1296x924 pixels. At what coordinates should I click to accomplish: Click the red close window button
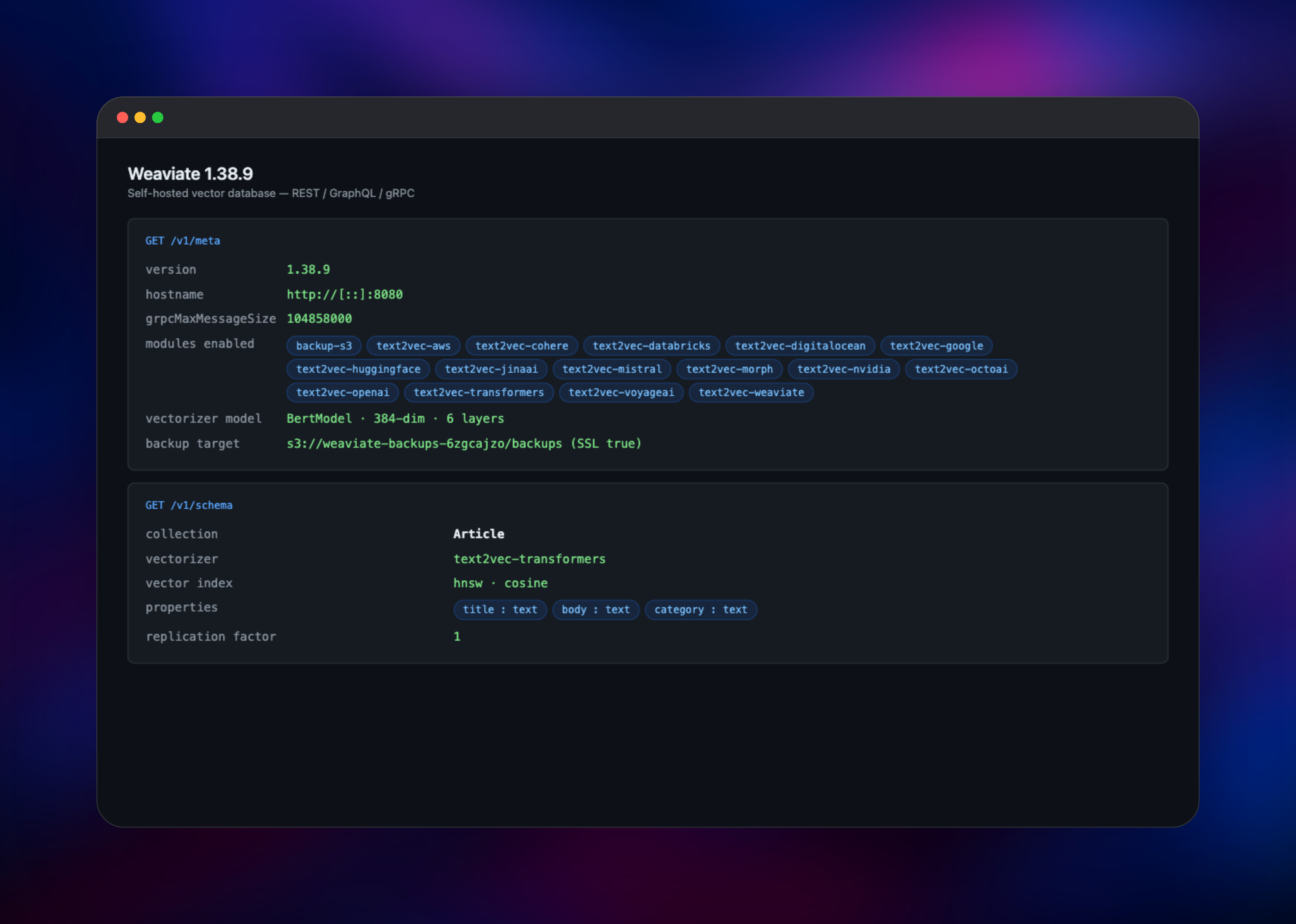[x=122, y=118]
